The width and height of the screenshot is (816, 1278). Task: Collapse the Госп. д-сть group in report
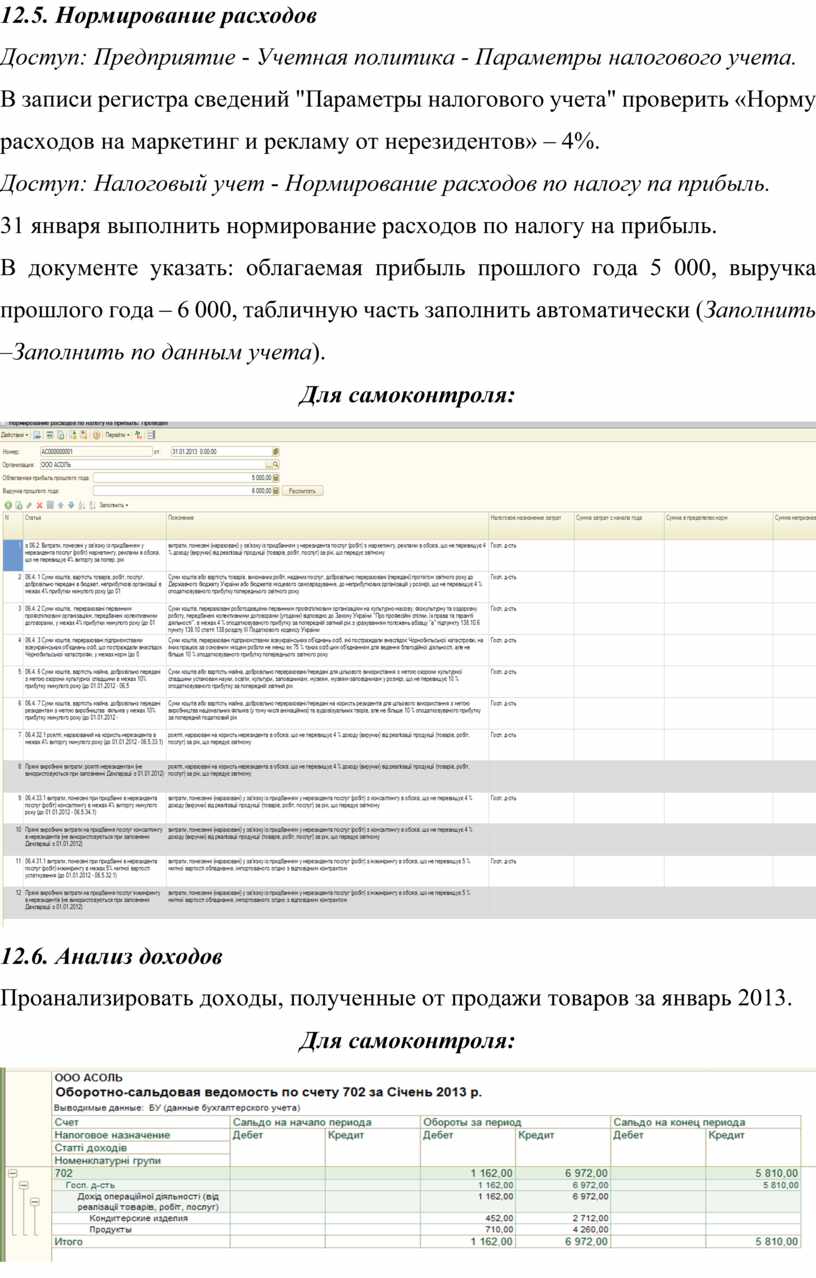23,1185
